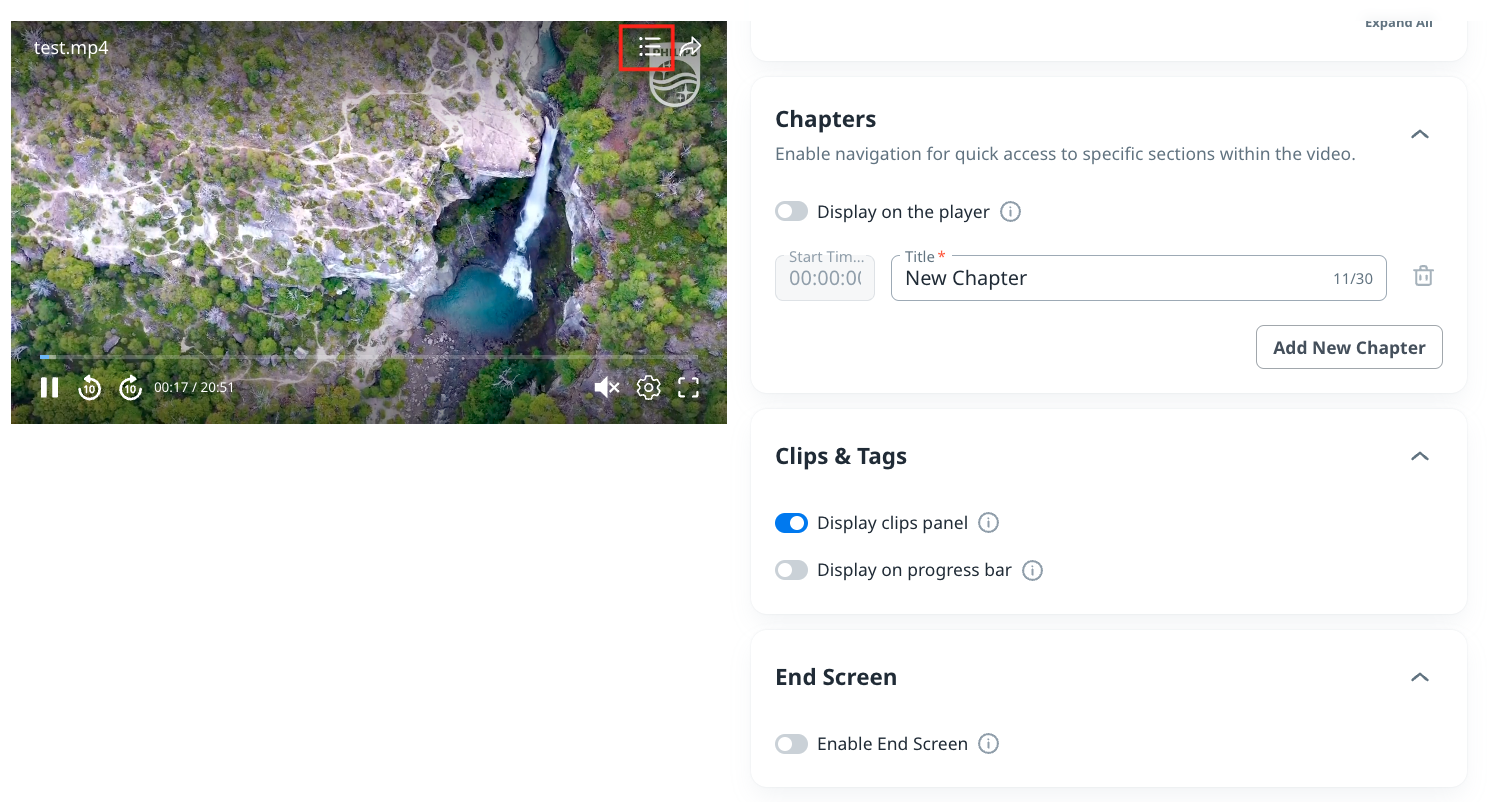Pause the video playback

(x=49, y=387)
